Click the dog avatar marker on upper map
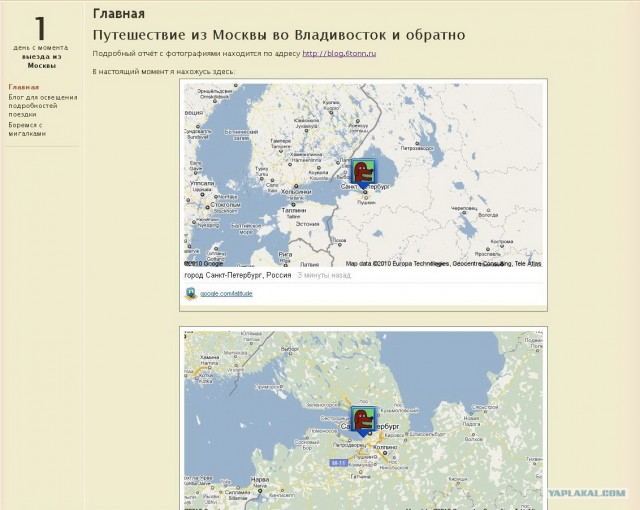Screen dimensions: 640x510 point(363,173)
